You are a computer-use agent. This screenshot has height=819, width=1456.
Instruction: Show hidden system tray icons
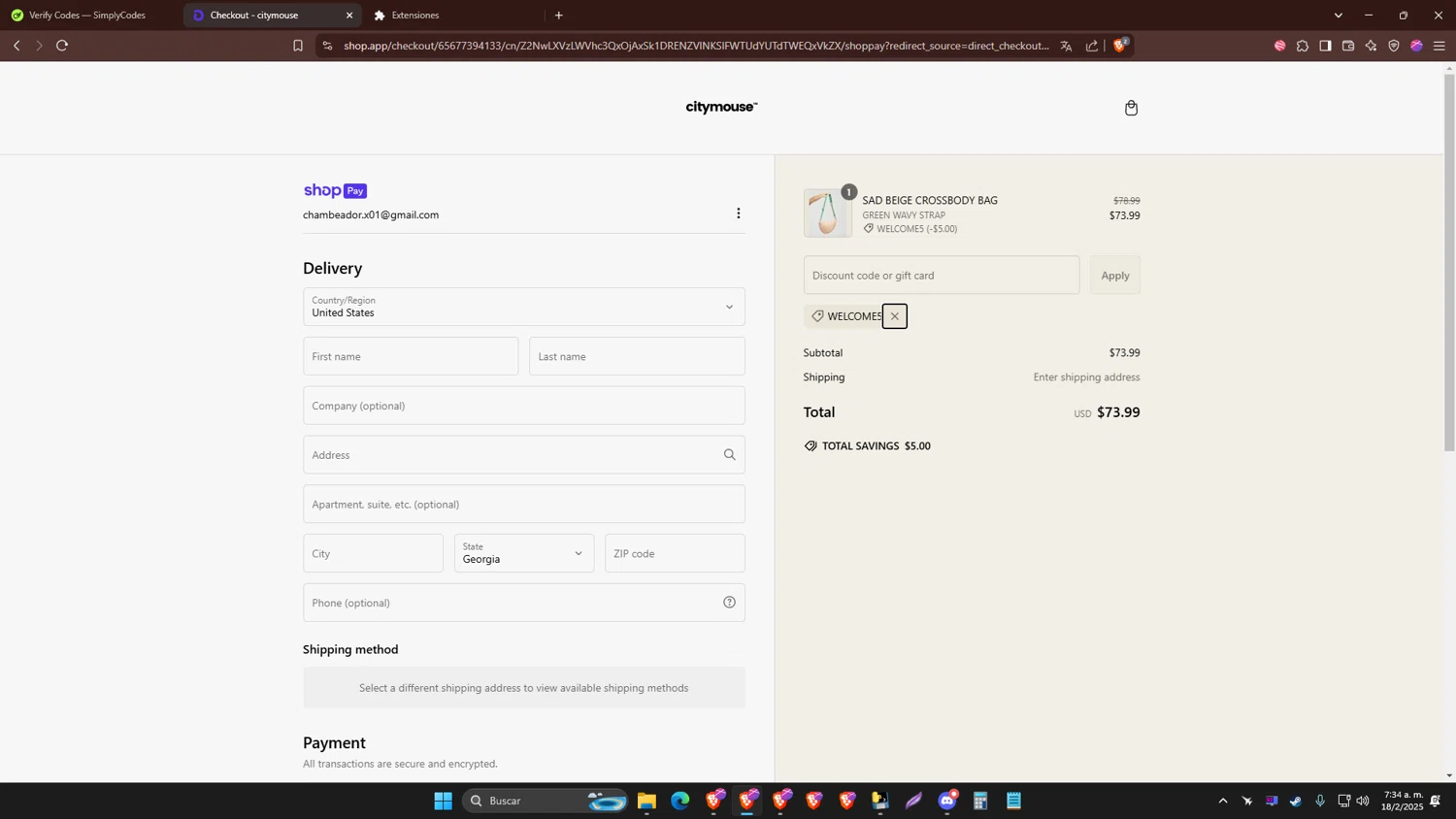(1223, 801)
